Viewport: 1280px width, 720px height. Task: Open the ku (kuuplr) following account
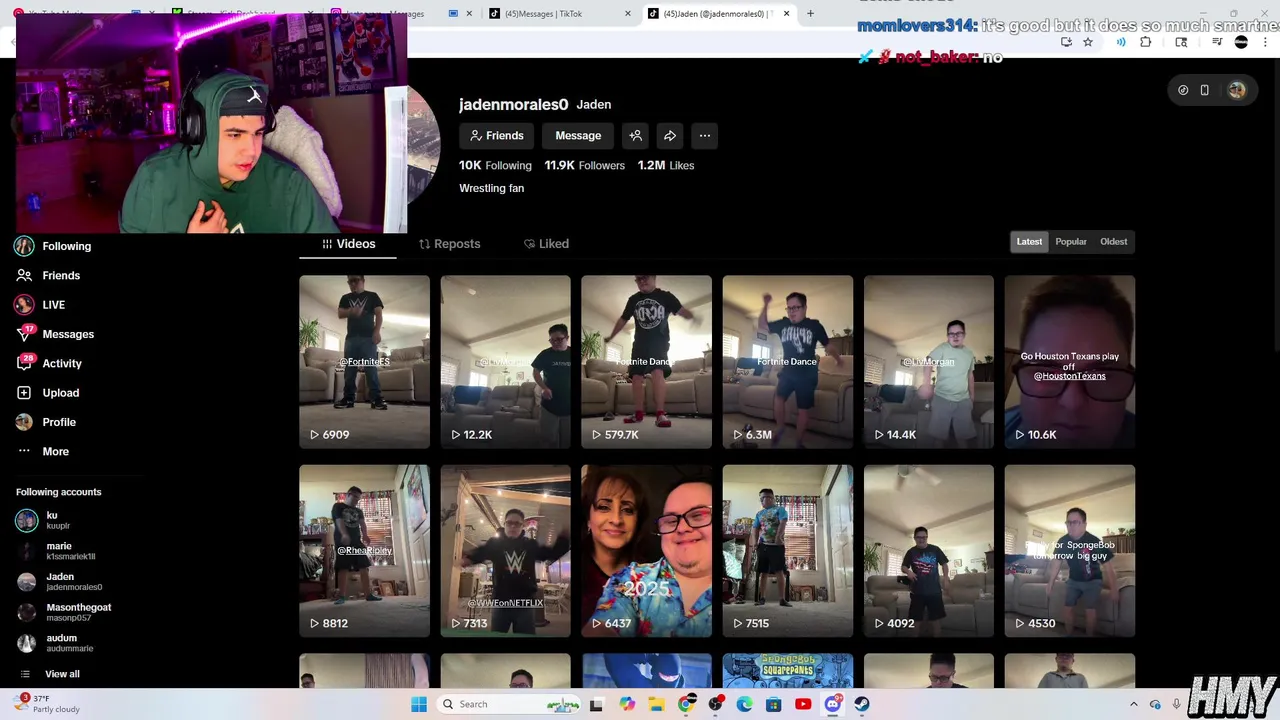pos(44,520)
